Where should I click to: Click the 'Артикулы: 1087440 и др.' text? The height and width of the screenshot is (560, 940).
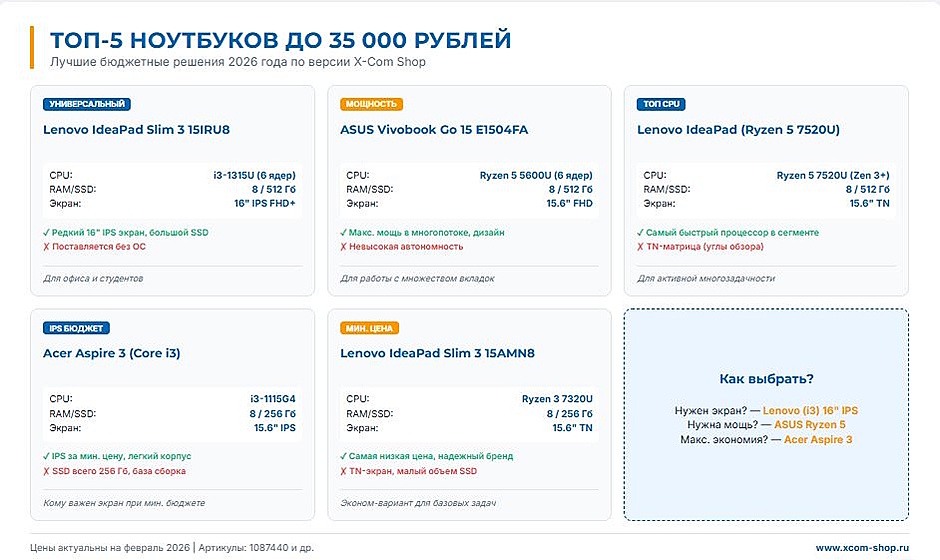click(256, 547)
